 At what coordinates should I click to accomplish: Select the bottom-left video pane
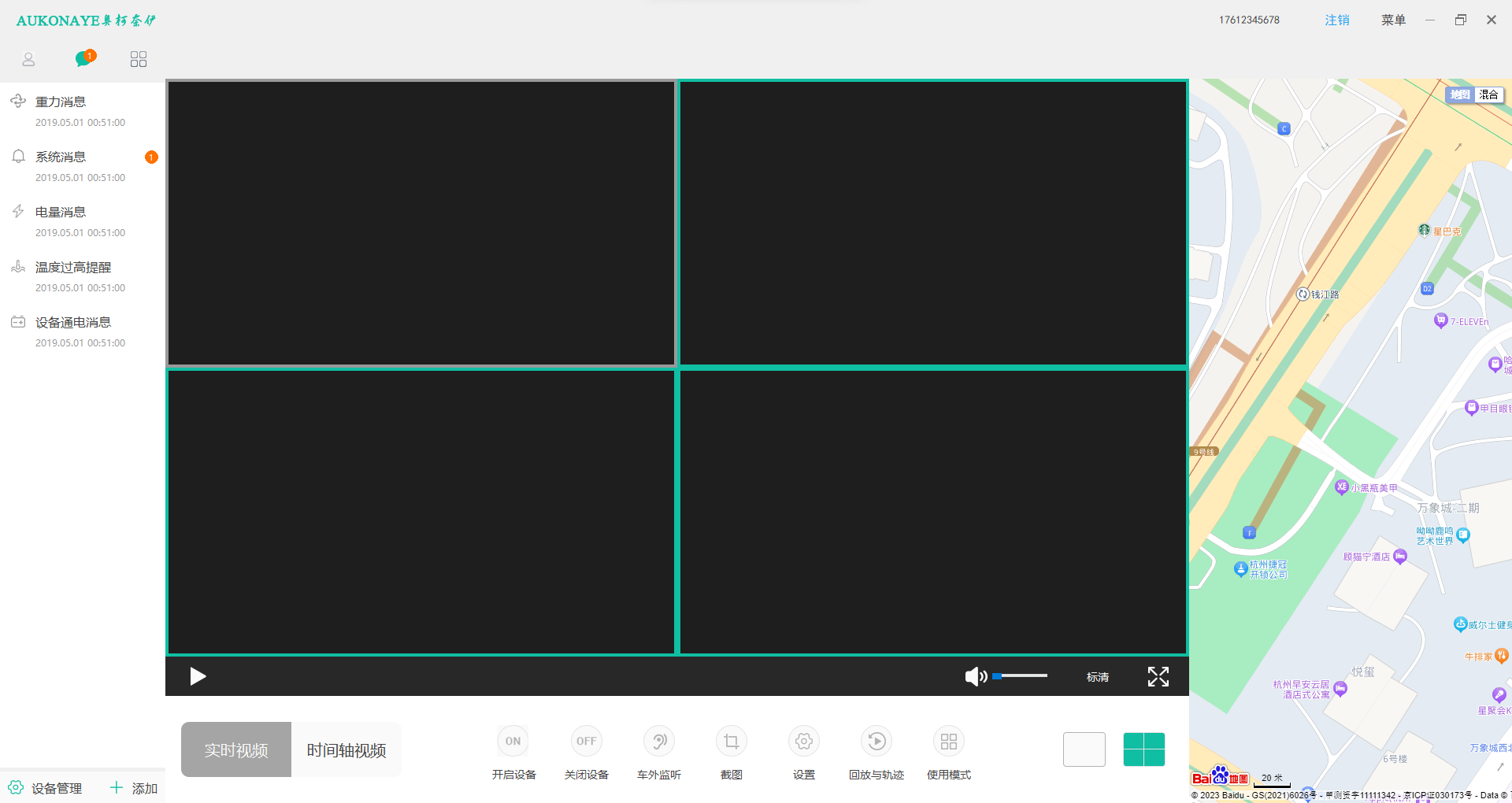[421, 512]
